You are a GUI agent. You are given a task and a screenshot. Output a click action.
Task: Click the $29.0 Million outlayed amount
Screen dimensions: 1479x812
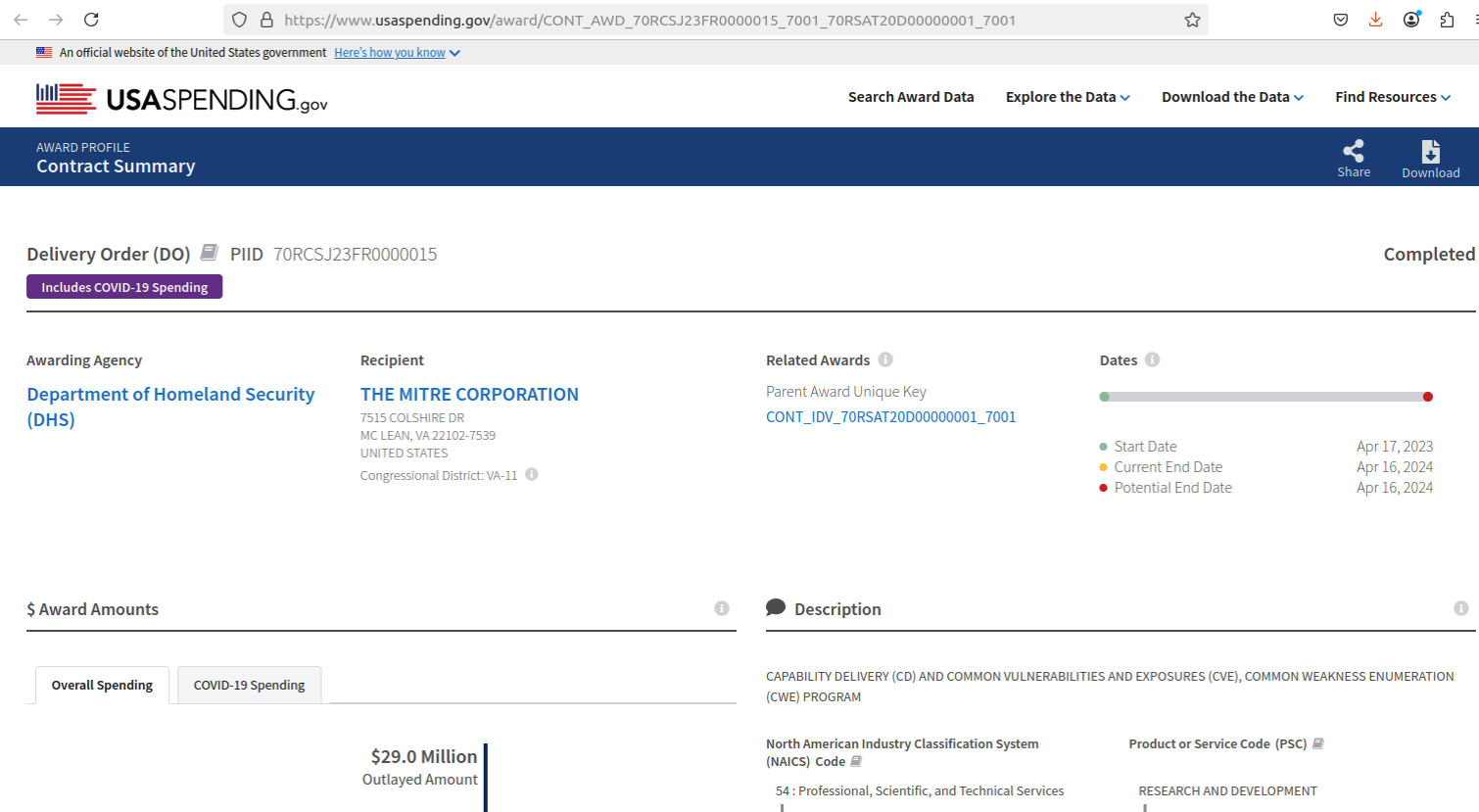pyautogui.click(x=424, y=756)
